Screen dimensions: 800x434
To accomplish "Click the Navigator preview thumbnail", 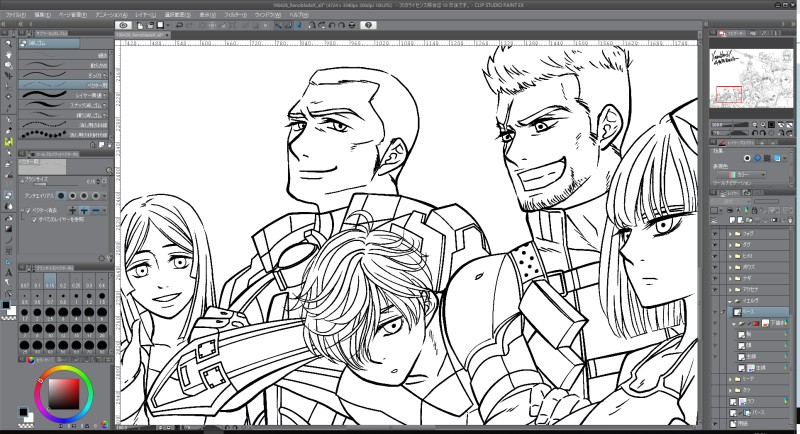I will point(752,78).
